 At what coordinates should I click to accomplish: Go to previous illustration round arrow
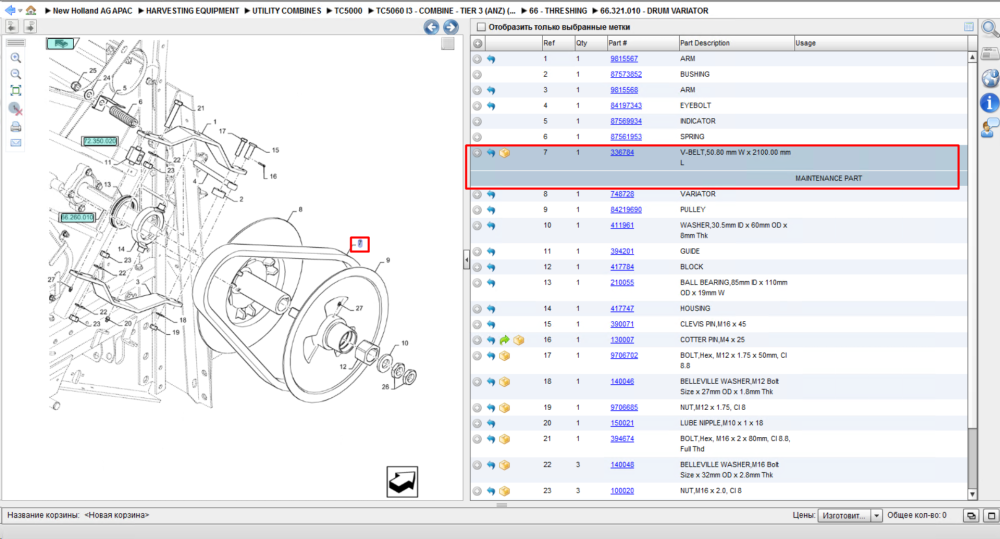coord(431,27)
